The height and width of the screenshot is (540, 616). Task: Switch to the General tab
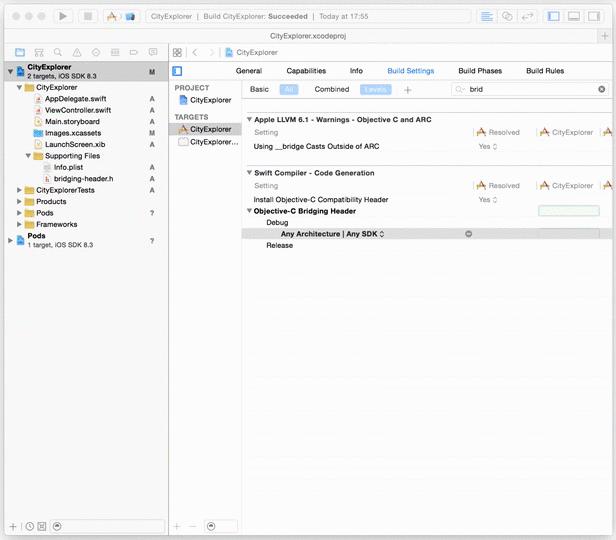tap(249, 71)
